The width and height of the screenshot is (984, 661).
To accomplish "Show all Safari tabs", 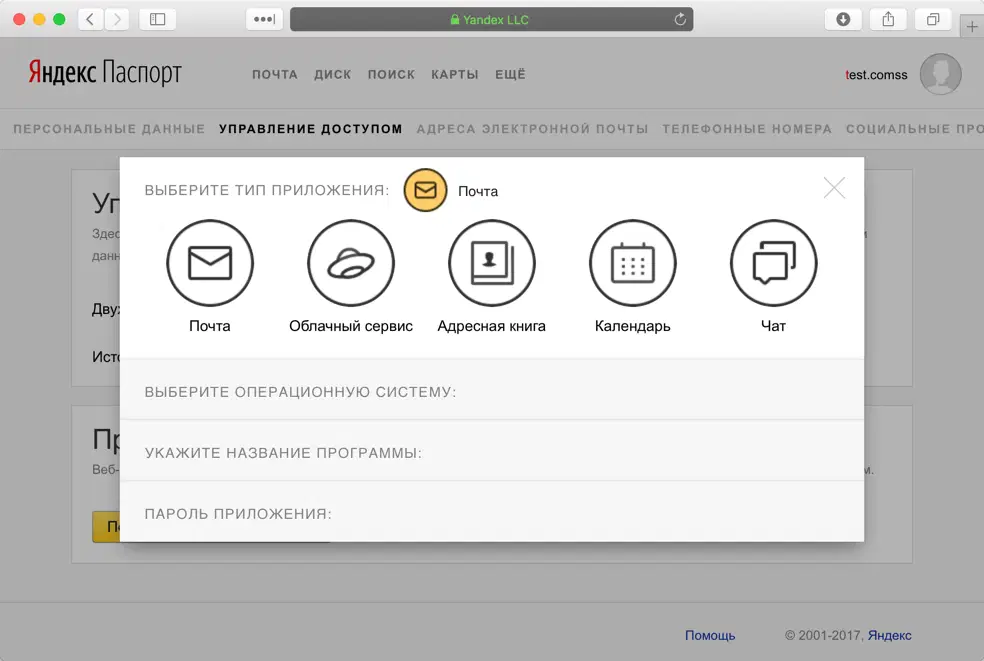I will point(933,19).
